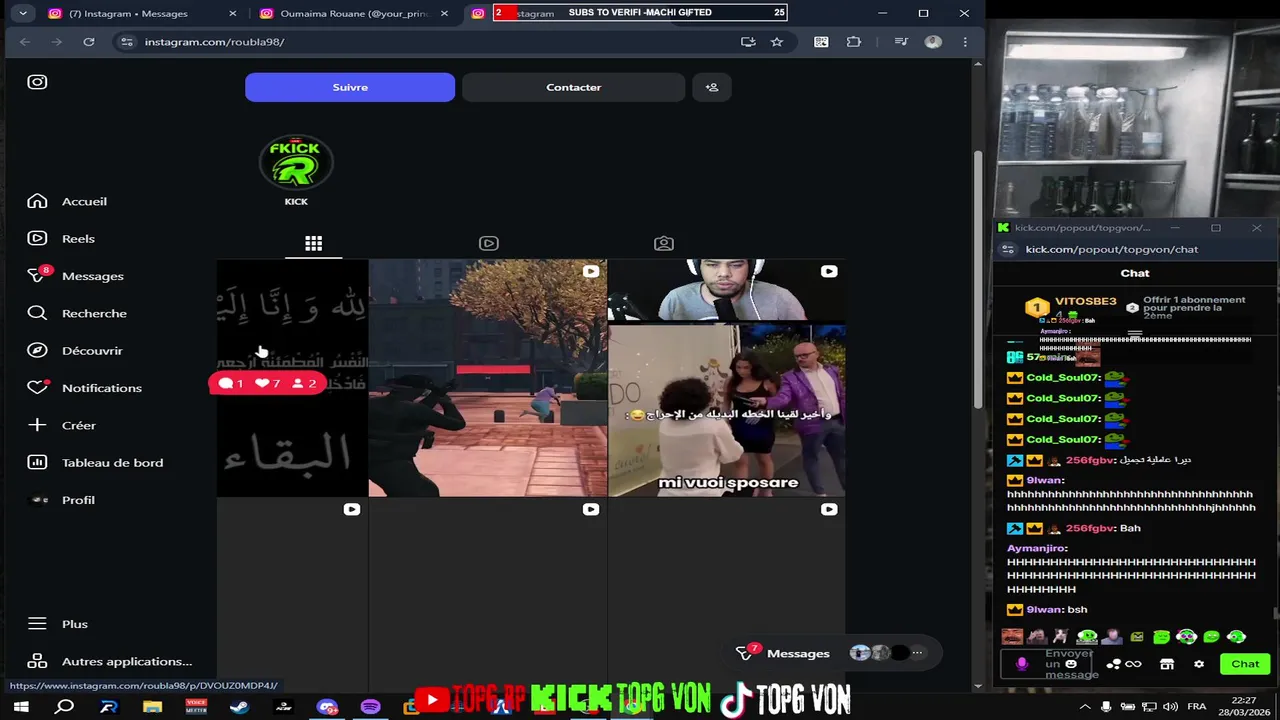Image resolution: width=1280 pixels, height=720 pixels.
Task: Select the reels tab on profile
Action: [488, 243]
